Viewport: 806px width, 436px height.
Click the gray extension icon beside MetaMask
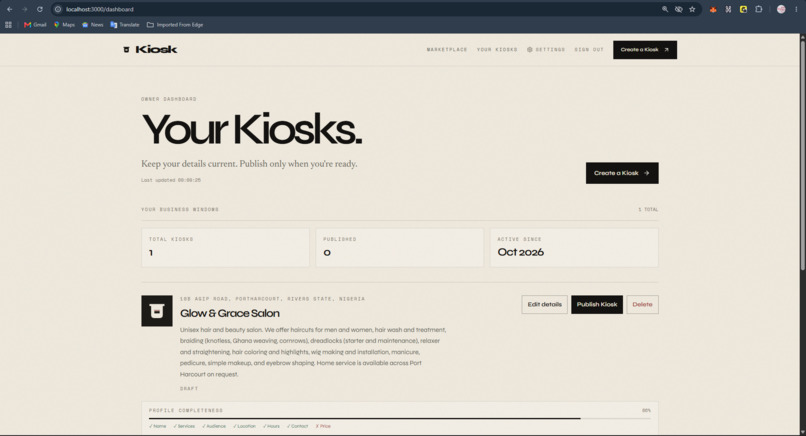(x=728, y=9)
